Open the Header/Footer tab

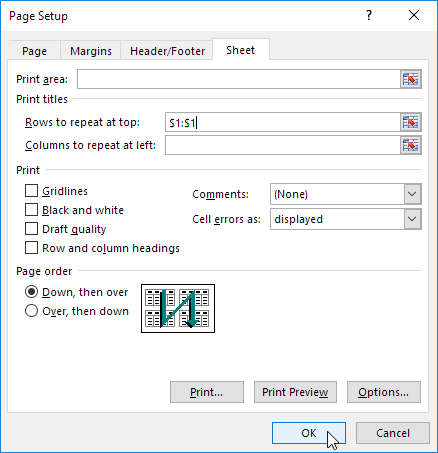pos(167,51)
